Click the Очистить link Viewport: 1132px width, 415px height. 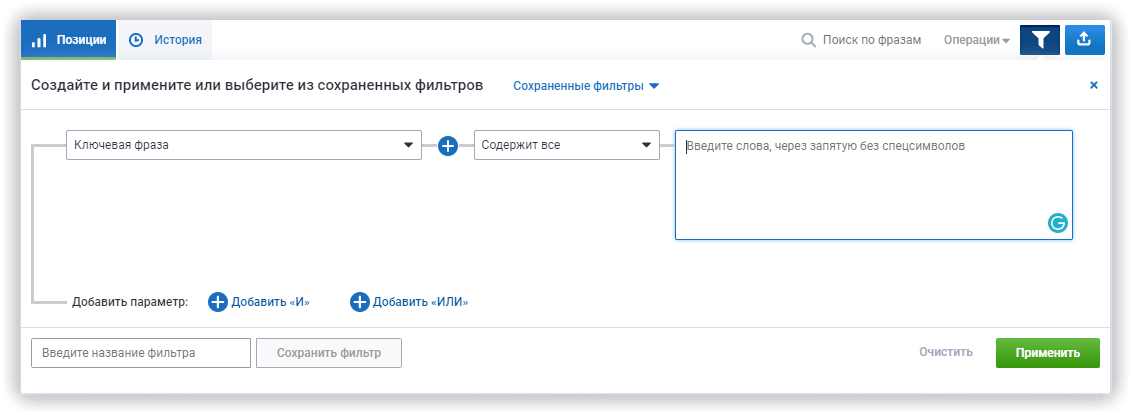[x=946, y=352]
